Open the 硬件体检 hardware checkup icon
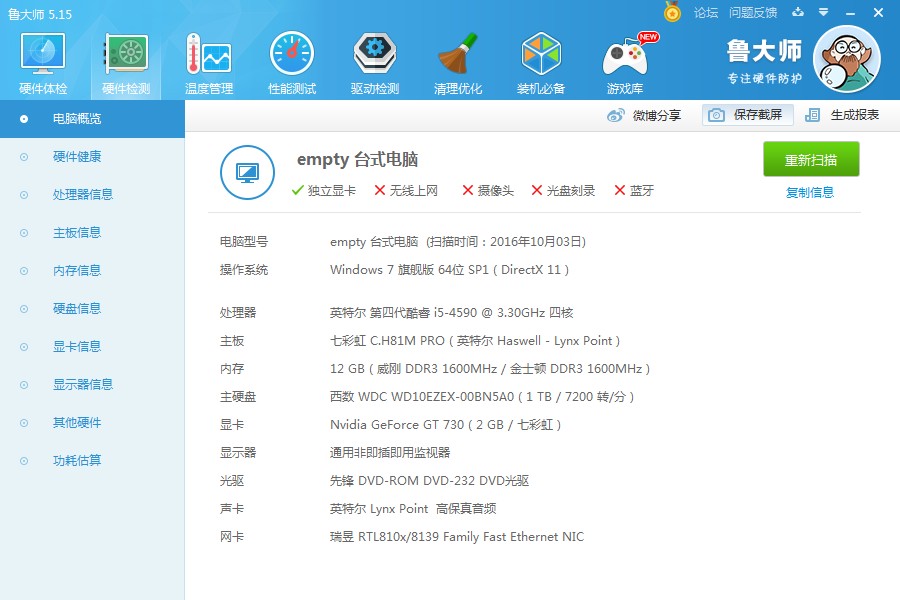This screenshot has width=900, height=600. (x=43, y=63)
